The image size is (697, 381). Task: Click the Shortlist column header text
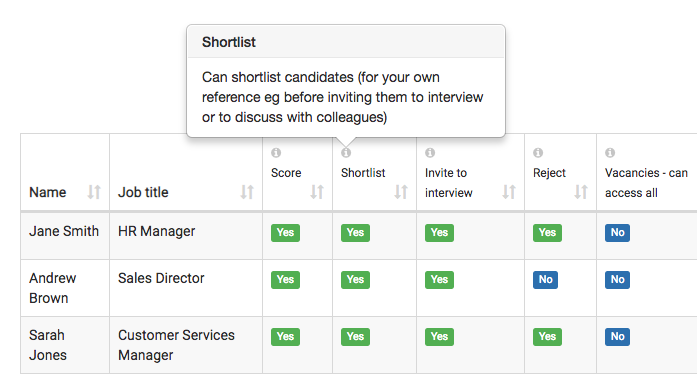click(363, 173)
